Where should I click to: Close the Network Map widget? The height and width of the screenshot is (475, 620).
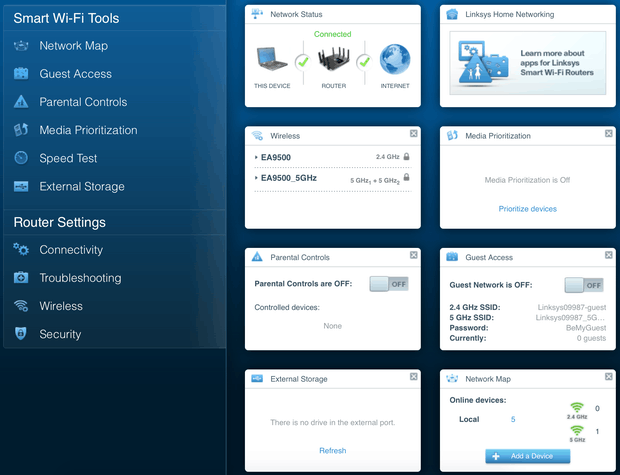click(609, 377)
